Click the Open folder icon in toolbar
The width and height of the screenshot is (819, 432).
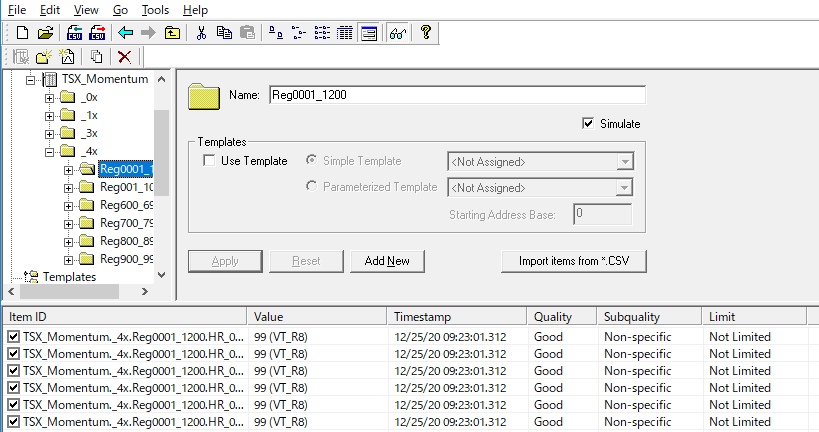pyautogui.click(x=45, y=33)
